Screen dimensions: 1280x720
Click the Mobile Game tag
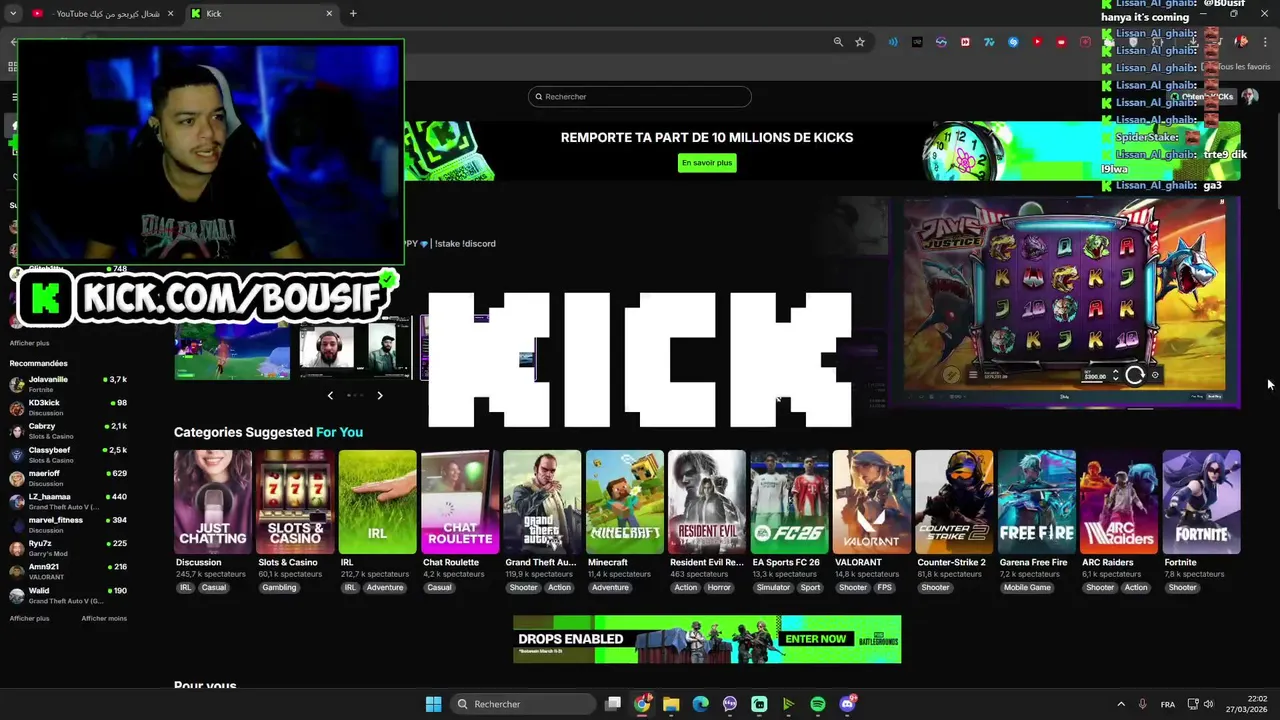coord(1027,587)
